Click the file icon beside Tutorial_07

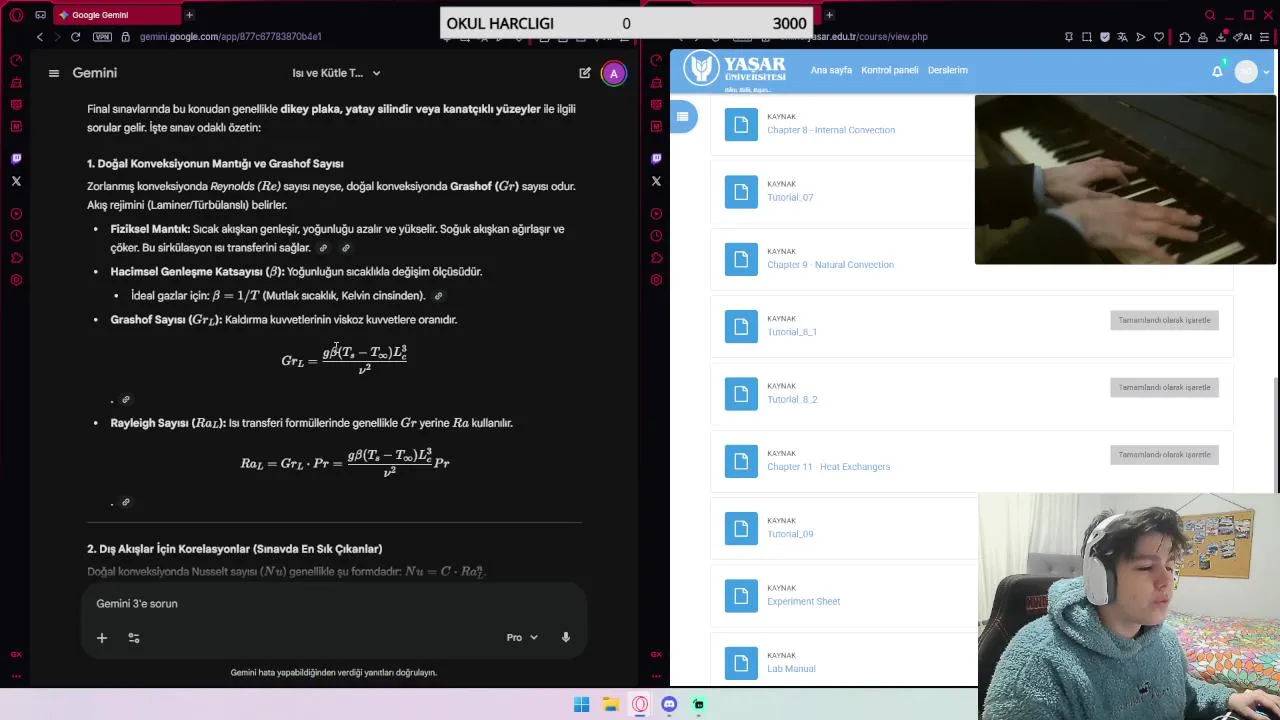741,192
